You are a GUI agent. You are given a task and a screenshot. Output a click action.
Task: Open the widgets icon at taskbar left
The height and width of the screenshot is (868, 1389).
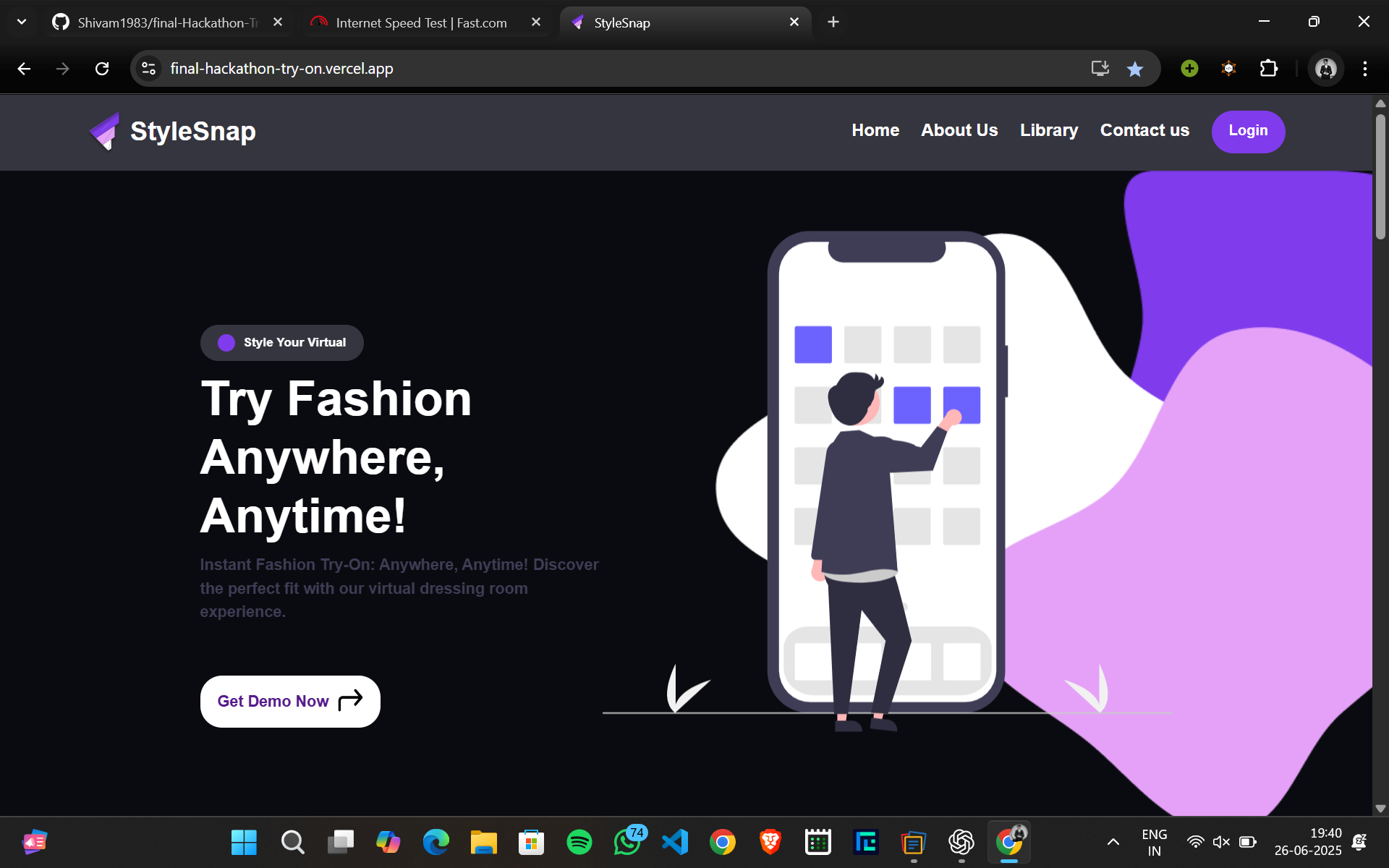pyautogui.click(x=35, y=842)
